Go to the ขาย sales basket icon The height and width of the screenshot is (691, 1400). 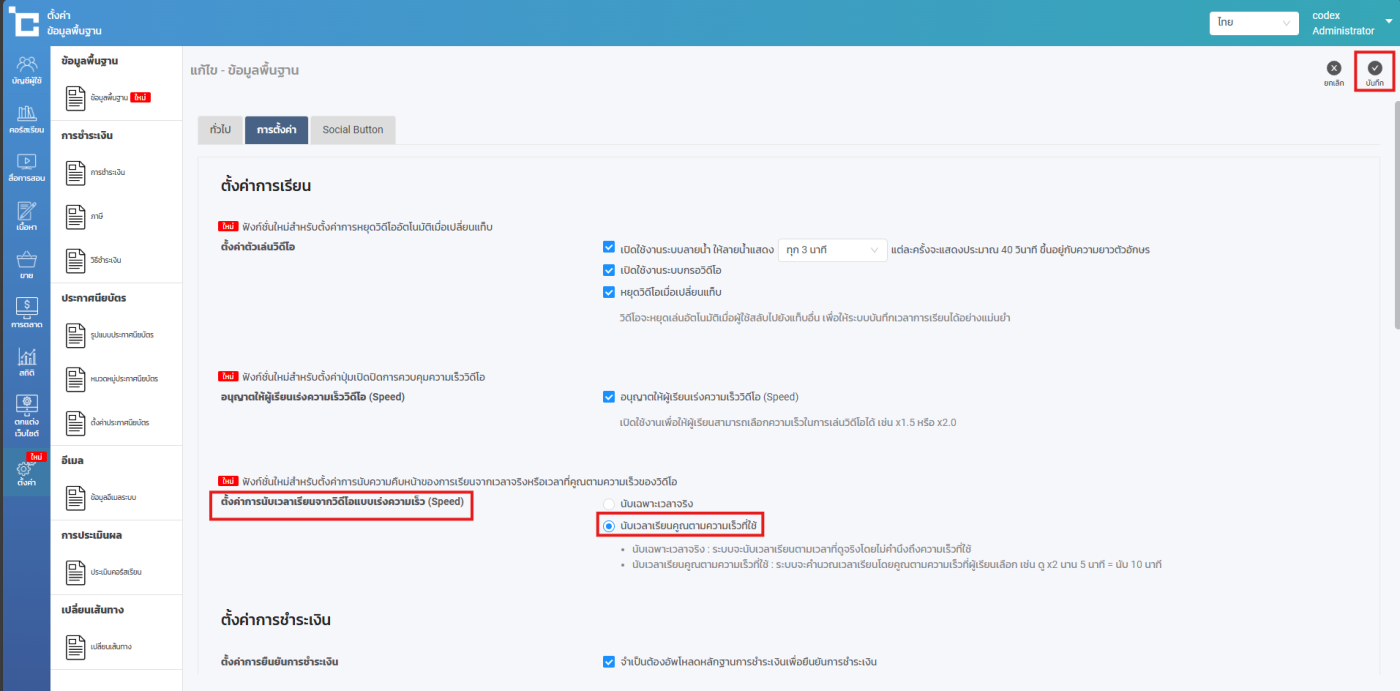[x=26, y=264]
